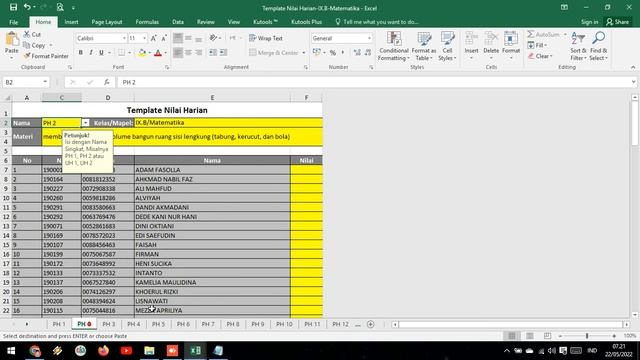Decrease the font size
Viewport: 640px width, 360px height.
pos(164,38)
